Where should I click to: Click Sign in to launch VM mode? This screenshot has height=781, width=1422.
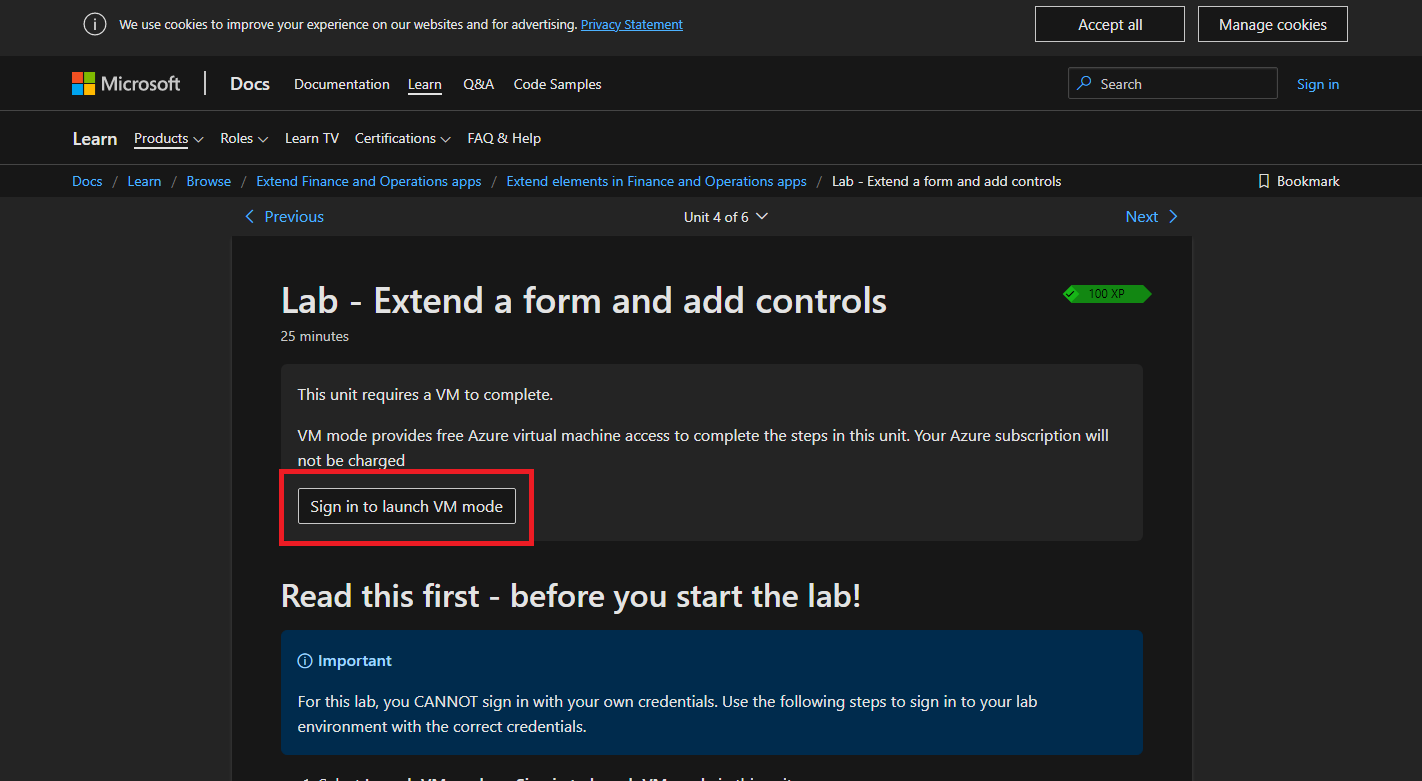click(x=407, y=507)
